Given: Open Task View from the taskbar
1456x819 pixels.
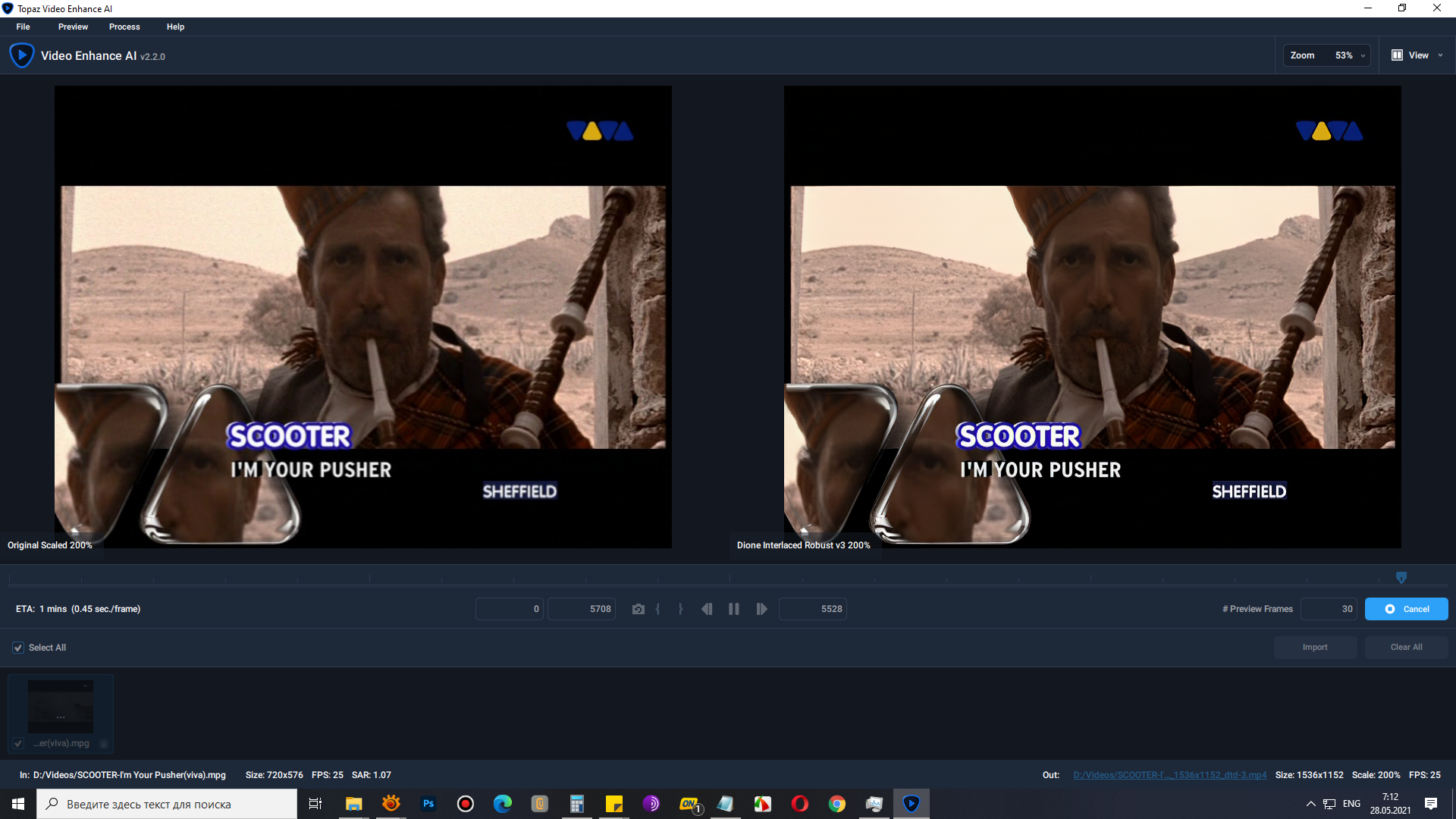Looking at the screenshot, I should coord(315,804).
